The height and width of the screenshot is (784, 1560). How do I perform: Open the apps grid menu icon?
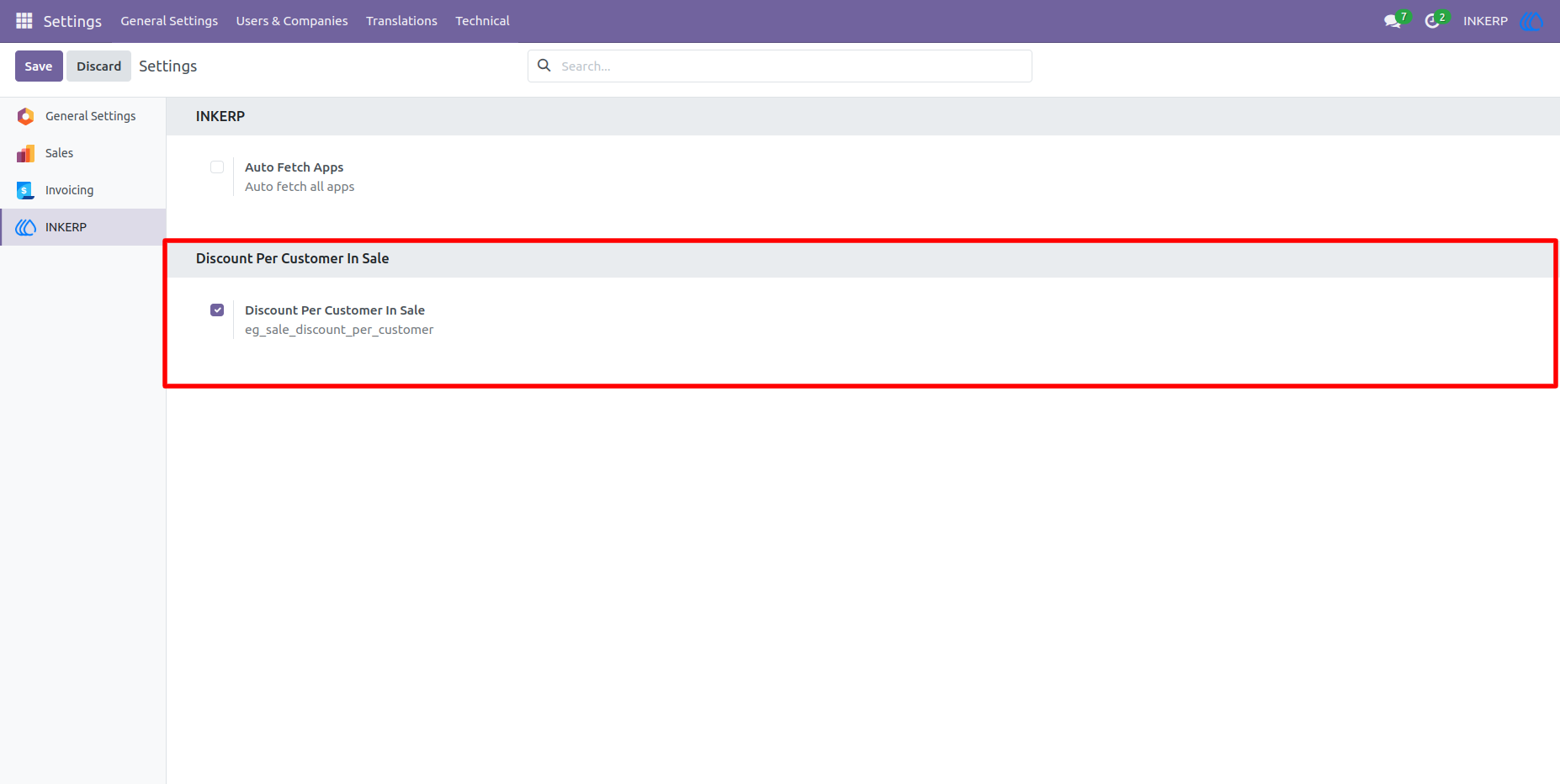(24, 20)
